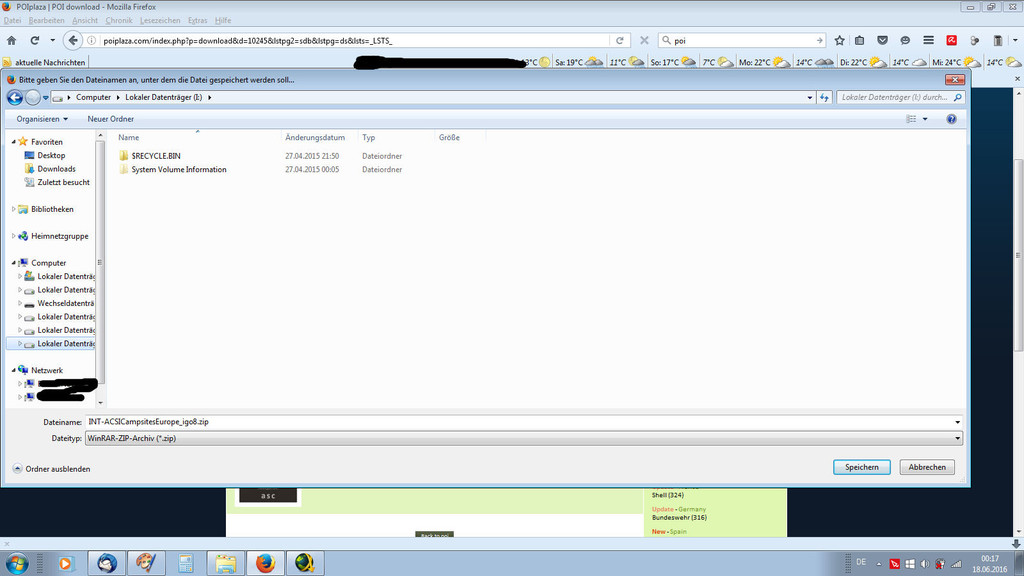
Task: Click the Dateiname text field
Action: pyautogui.click(x=519, y=423)
